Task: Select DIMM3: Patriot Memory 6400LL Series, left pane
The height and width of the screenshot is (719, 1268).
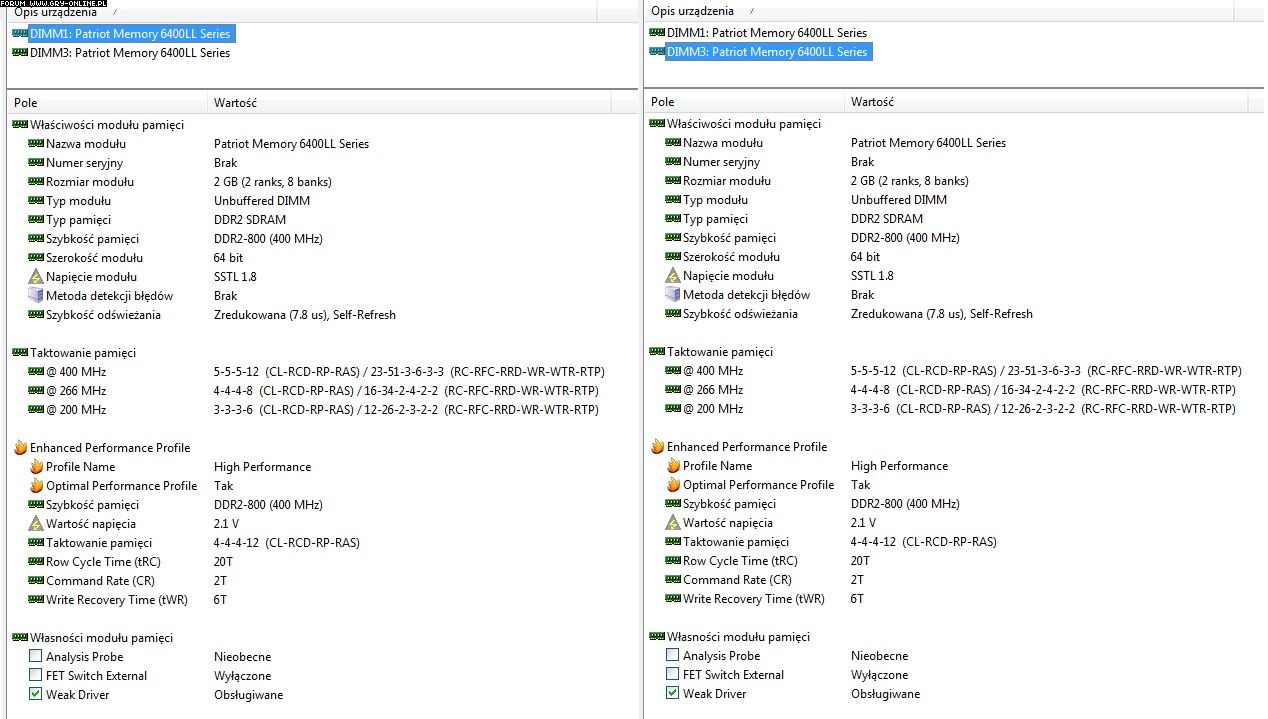Action: click(130, 52)
